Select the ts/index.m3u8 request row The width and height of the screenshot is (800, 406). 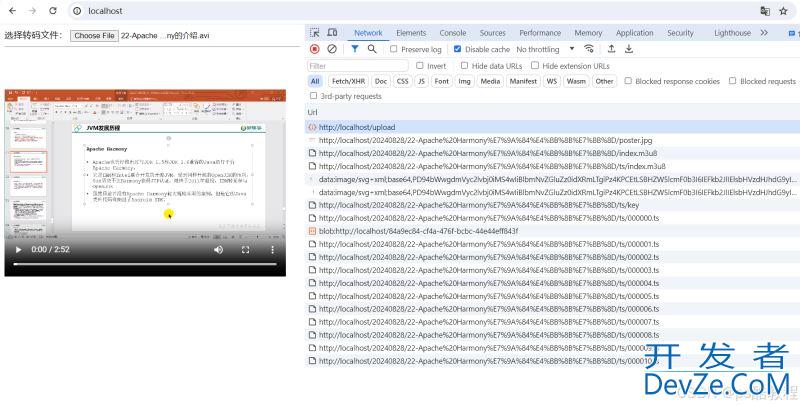(552, 166)
